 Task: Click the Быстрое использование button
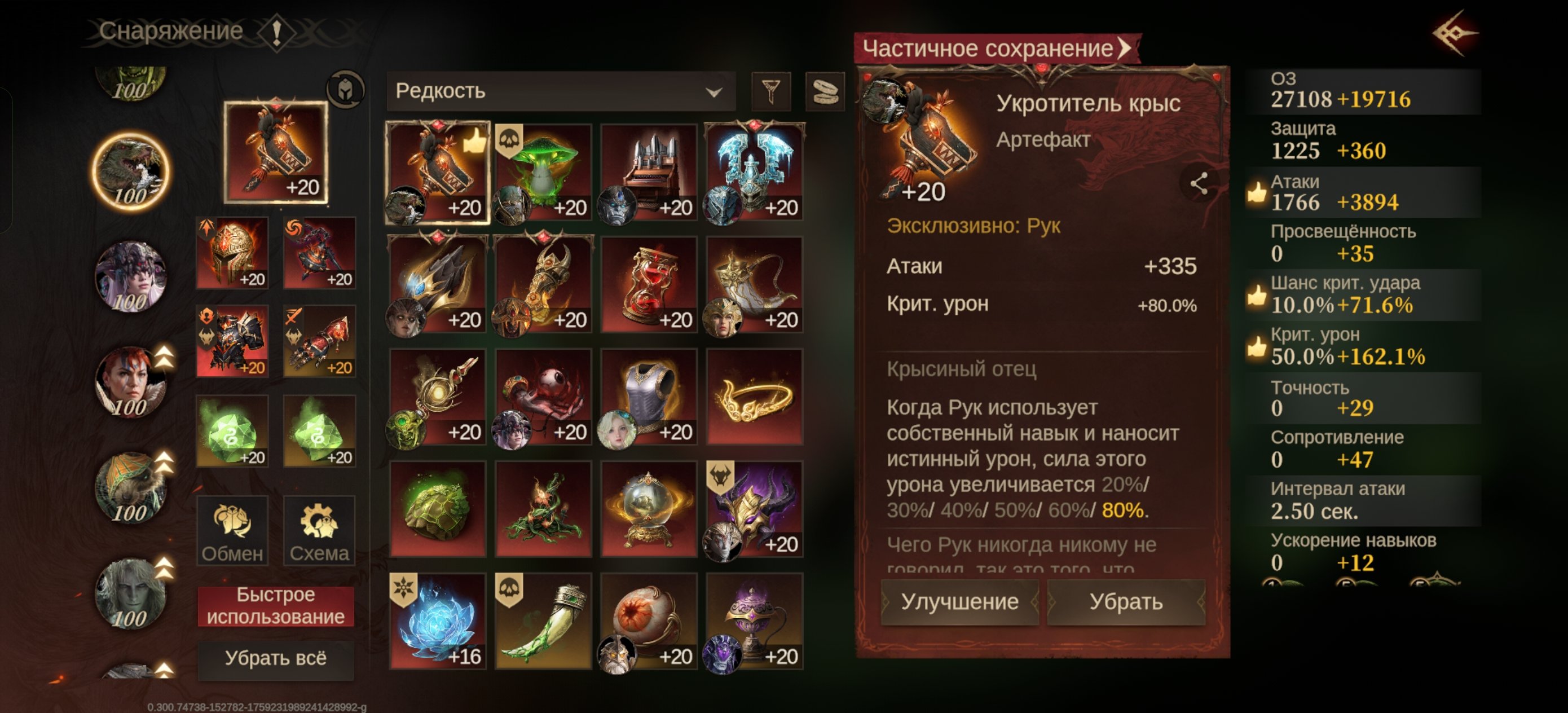[276, 606]
